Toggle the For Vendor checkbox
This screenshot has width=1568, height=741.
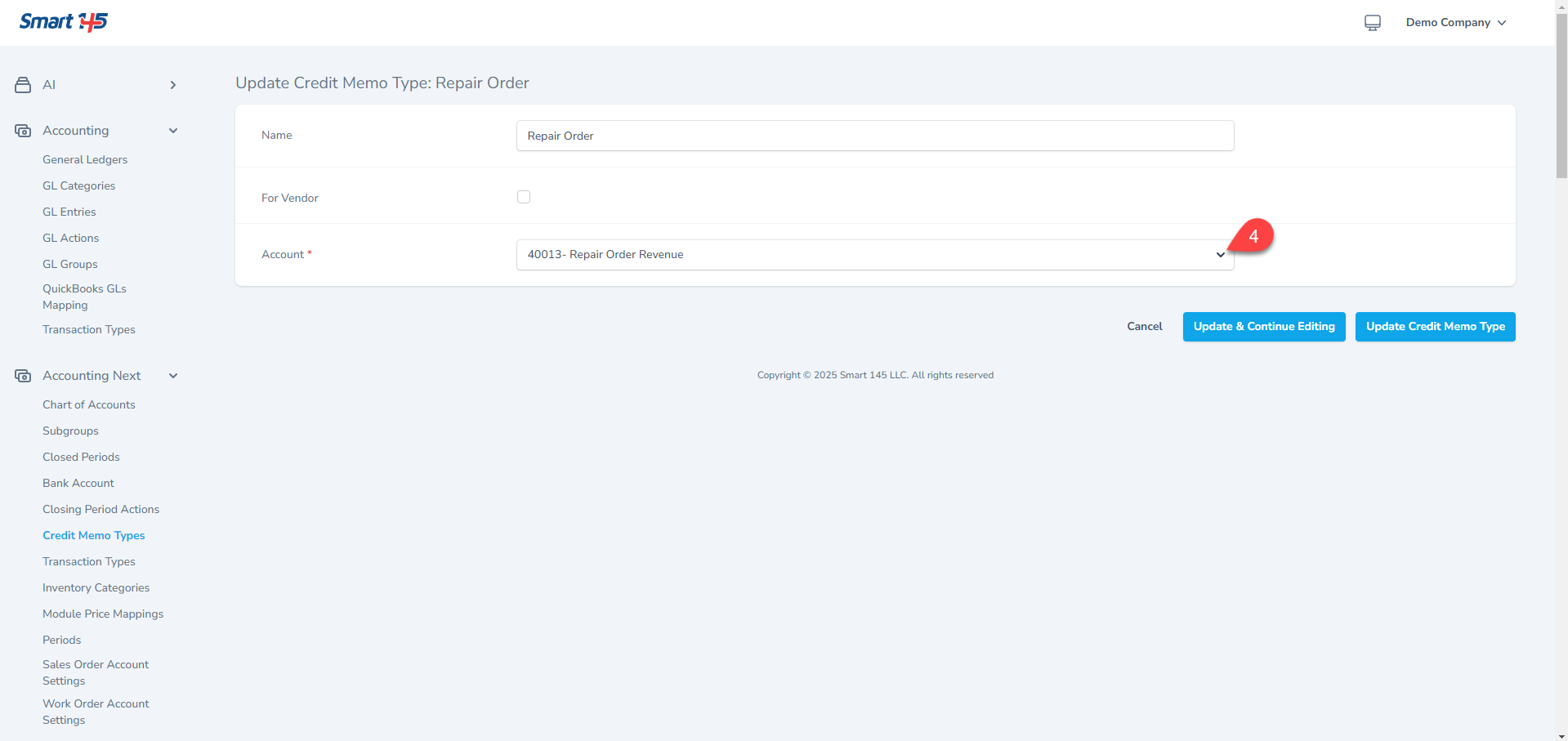pos(524,197)
